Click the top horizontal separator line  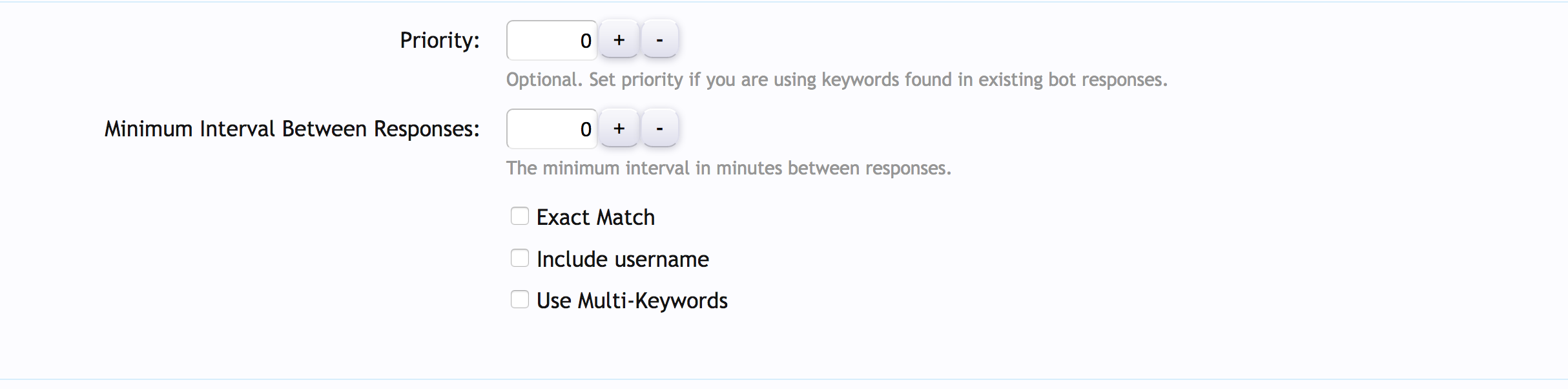[784, 2]
